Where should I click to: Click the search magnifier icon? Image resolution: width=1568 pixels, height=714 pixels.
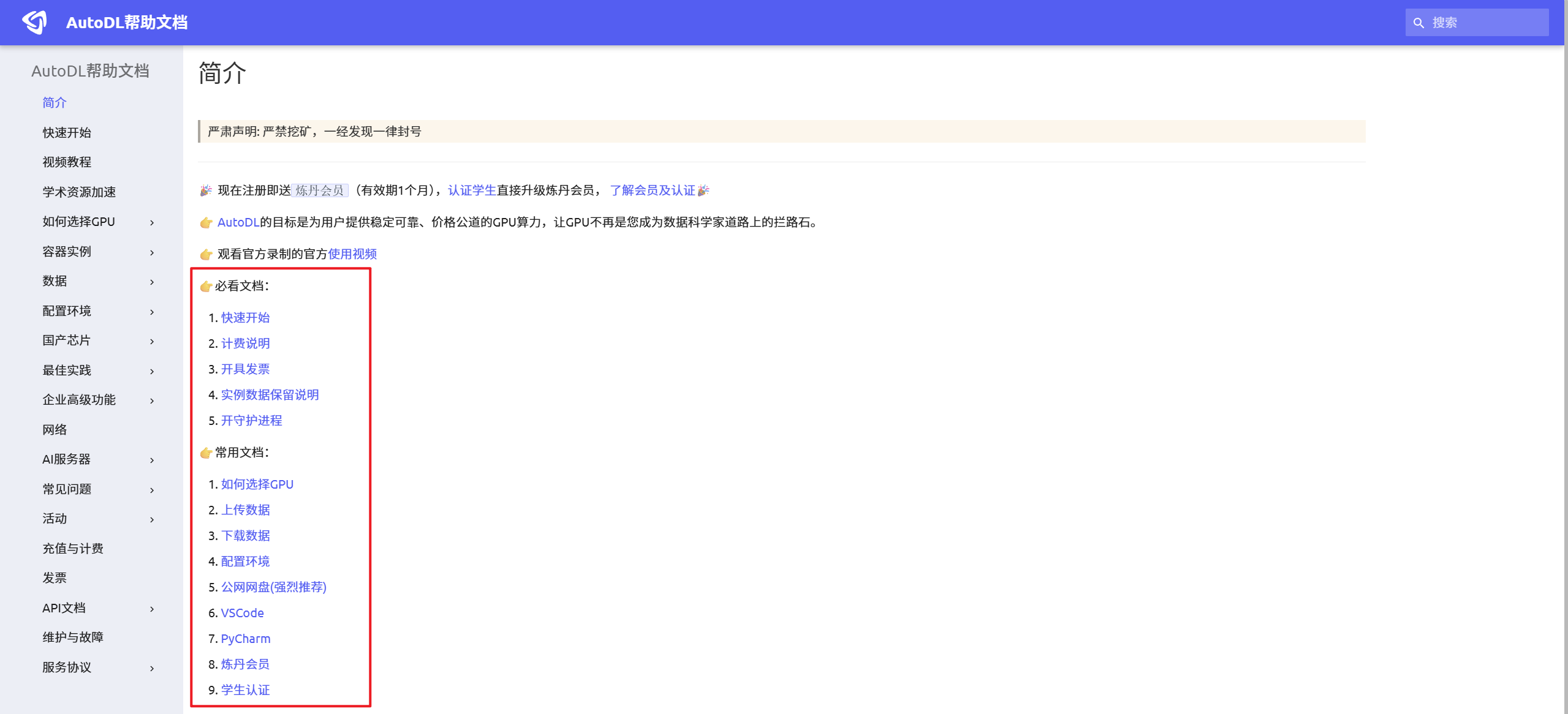(1420, 23)
